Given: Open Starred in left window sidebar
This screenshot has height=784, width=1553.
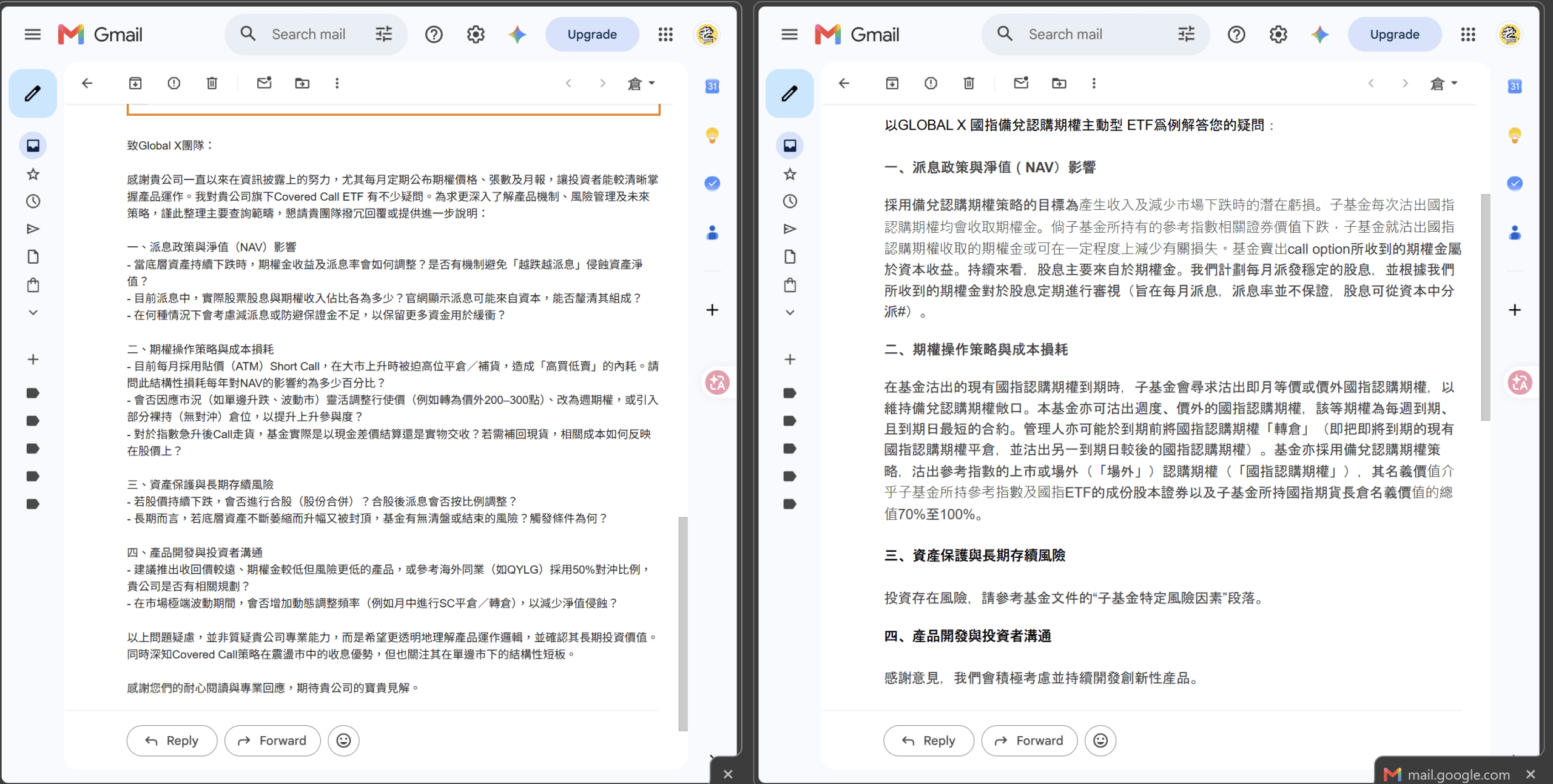Looking at the screenshot, I should pos(33,175).
